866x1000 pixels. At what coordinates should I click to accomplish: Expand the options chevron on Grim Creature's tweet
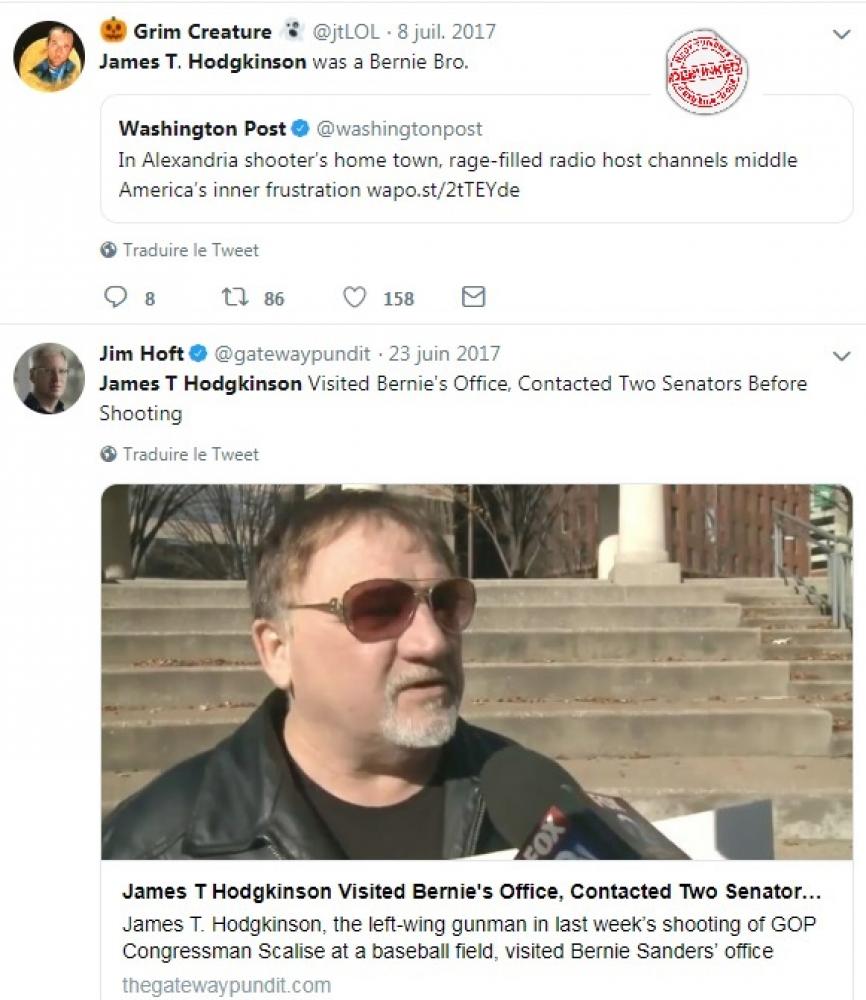(x=841, y=34)
